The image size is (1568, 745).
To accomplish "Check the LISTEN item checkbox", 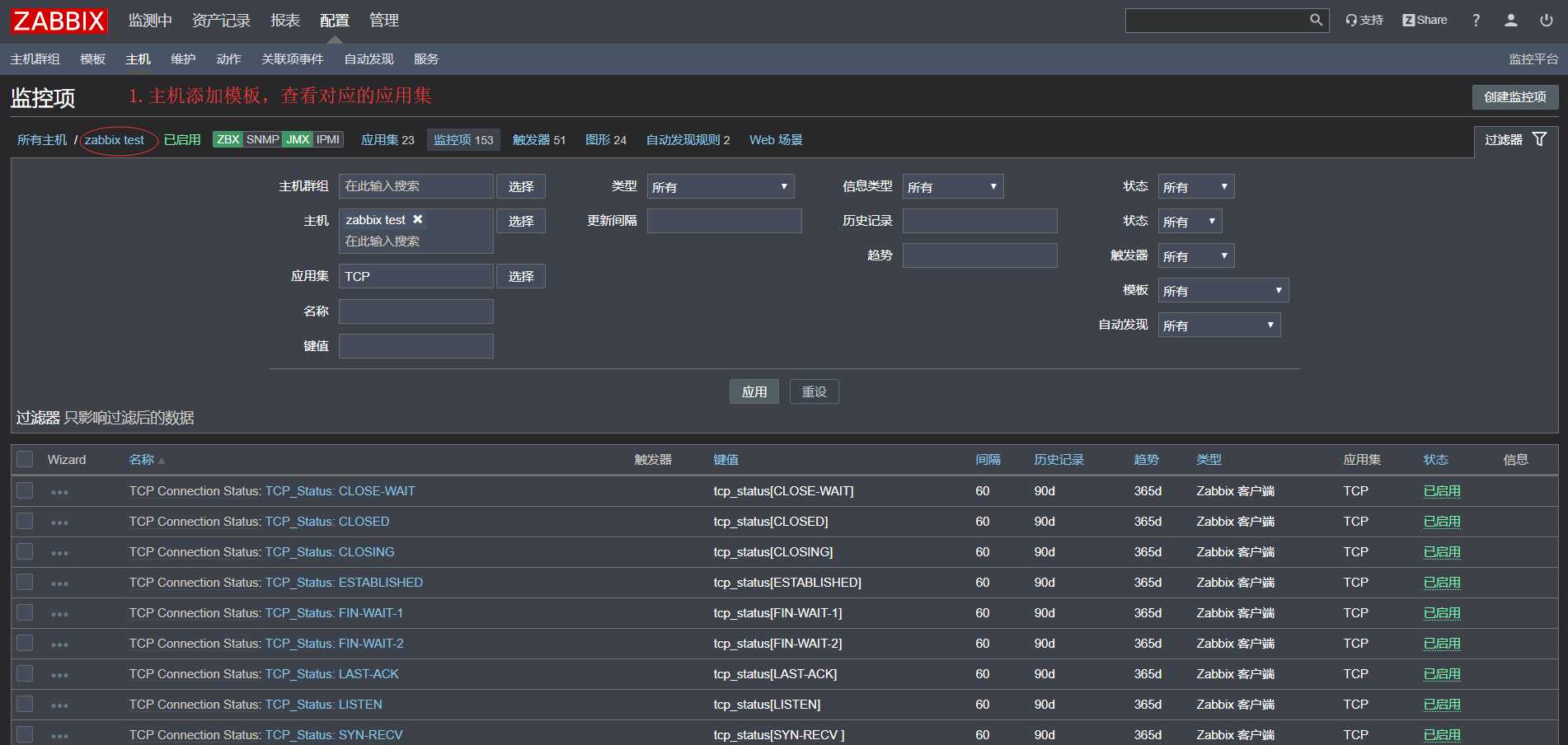I will pos(25,704).
